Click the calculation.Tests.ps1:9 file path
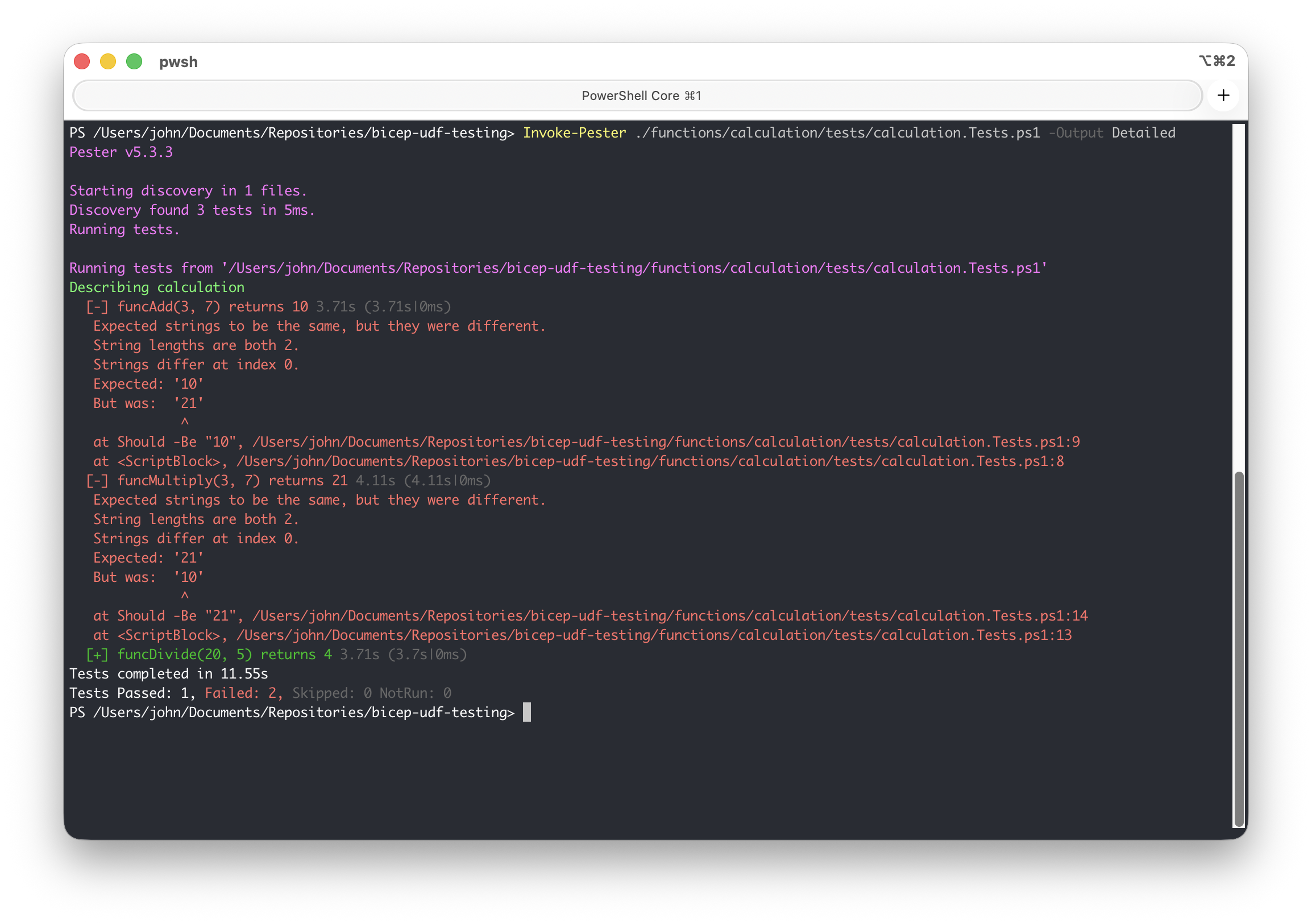This screenshot has width=1312, height=924. pyautogui.click(x=666, y=442)
